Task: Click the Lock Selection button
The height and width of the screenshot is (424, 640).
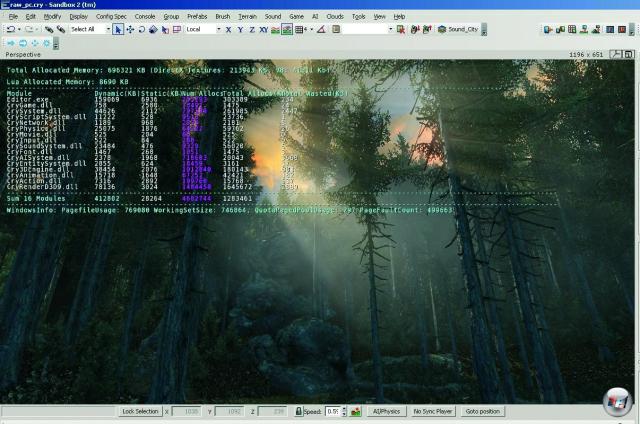Action: 140,411
